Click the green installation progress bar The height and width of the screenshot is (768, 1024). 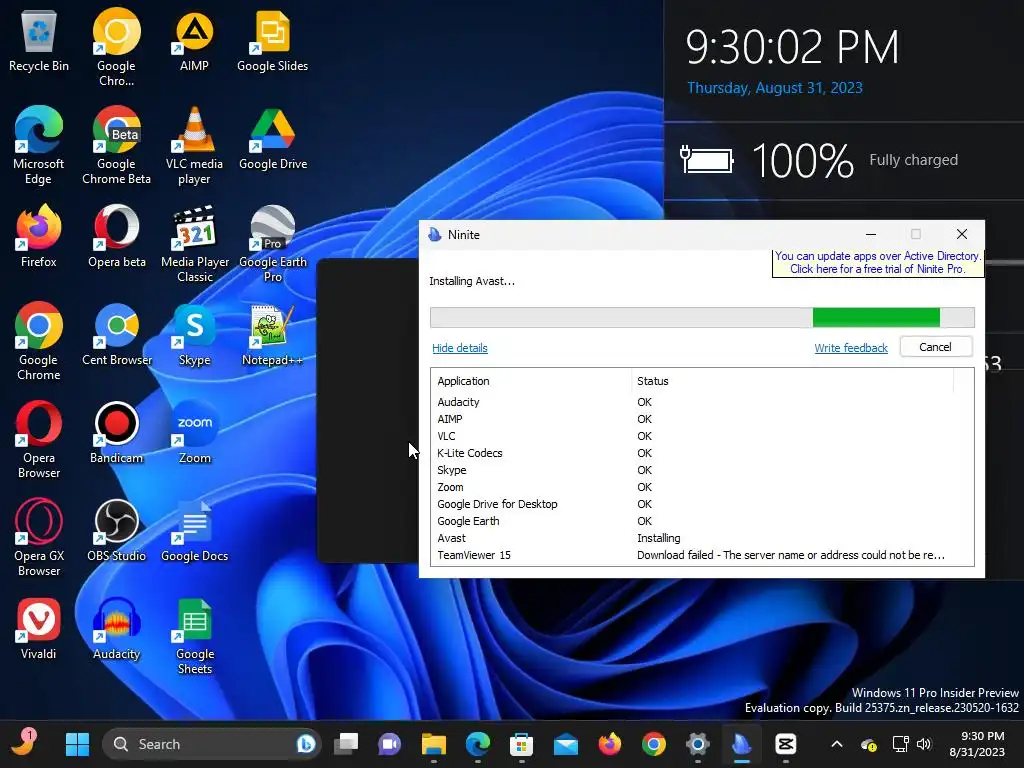(x=876, y=317)
